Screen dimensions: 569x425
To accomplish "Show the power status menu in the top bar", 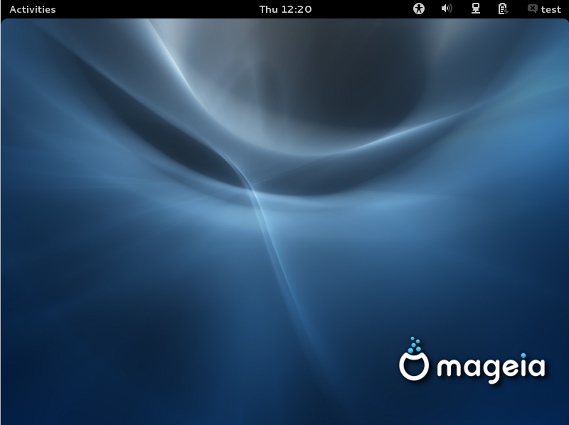I will point(503,9).
